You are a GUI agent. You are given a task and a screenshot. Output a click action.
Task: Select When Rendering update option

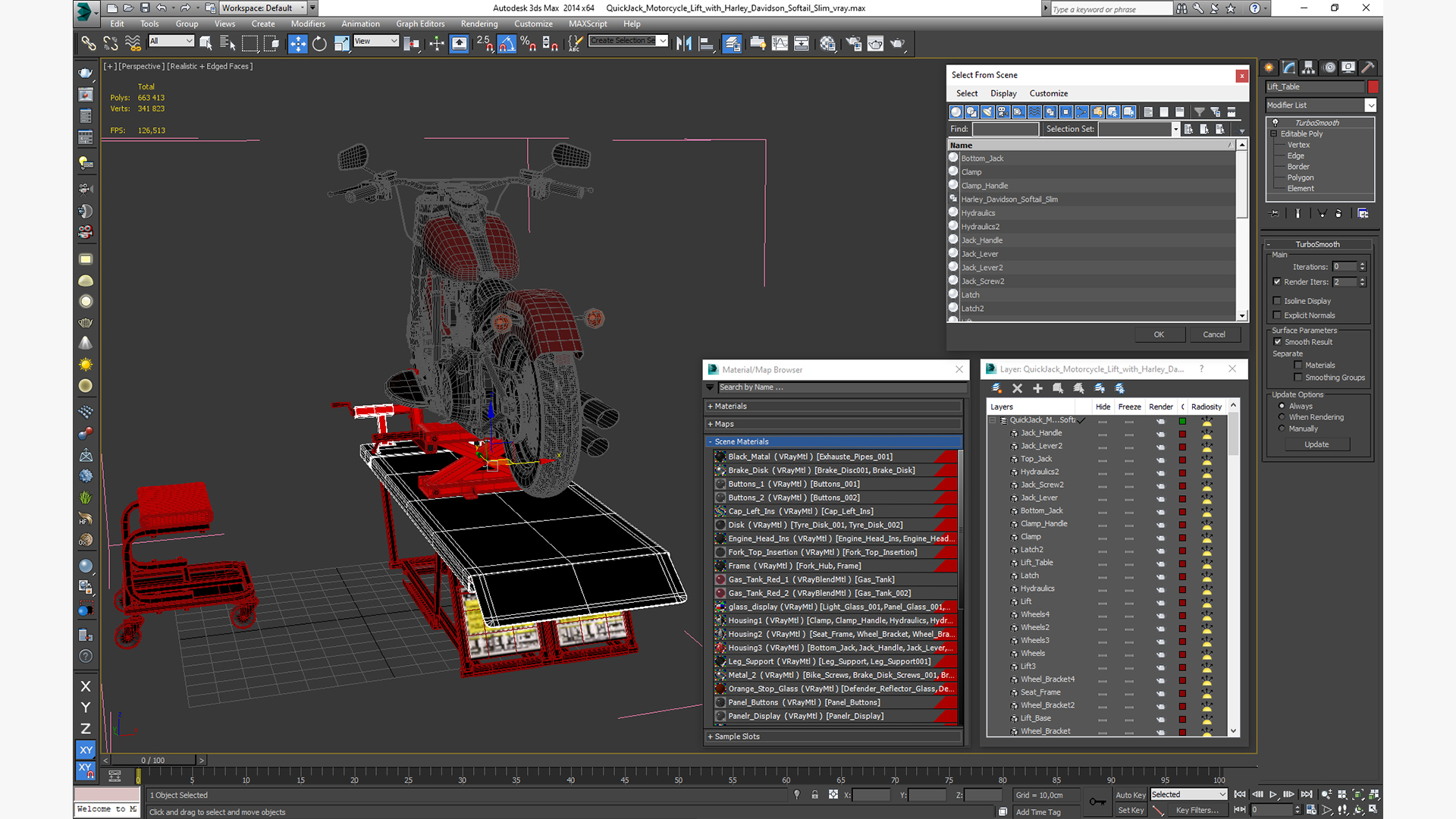[x=1282, y=417]
